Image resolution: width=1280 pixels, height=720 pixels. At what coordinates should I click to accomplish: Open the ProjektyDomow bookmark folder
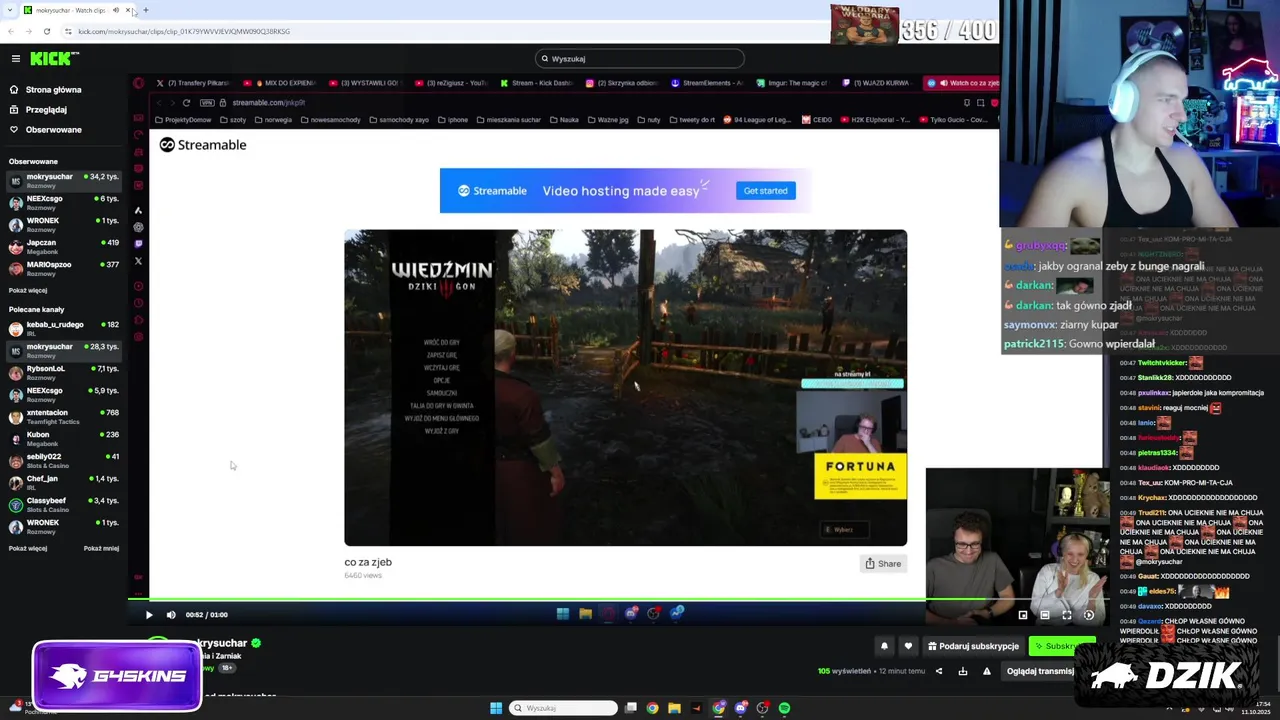[x=183, y=120]
